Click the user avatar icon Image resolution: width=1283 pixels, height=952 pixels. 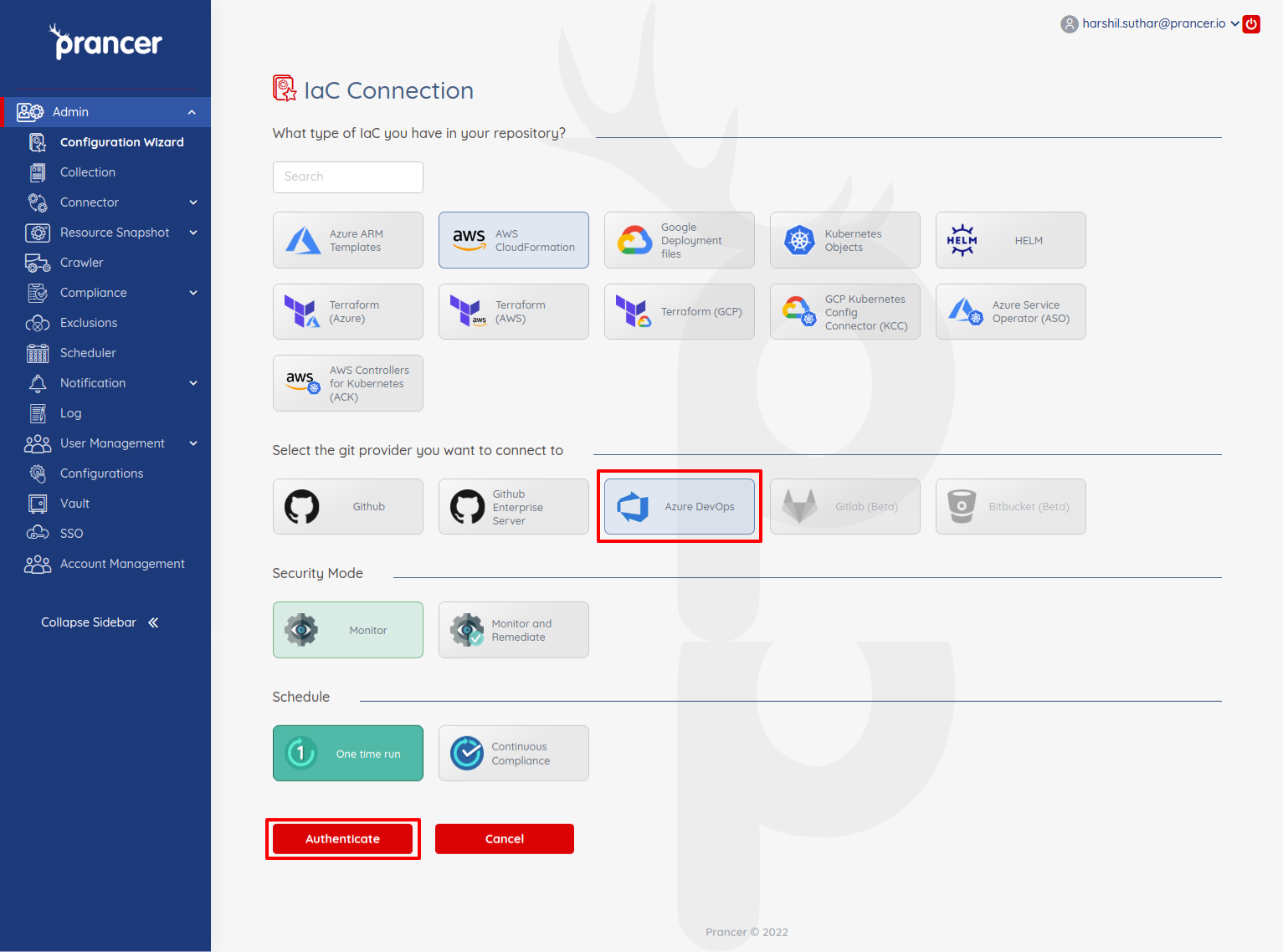pos(1069,24)
